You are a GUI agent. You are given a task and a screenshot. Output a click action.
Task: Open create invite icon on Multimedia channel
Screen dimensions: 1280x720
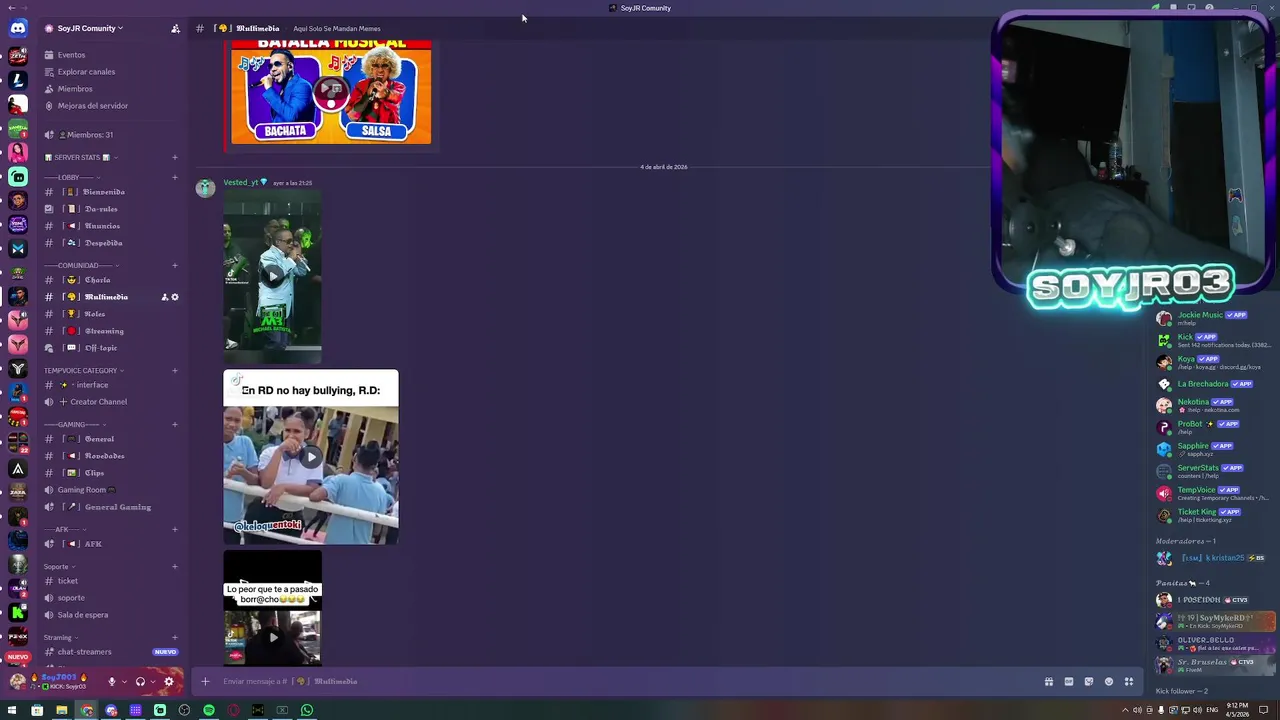165,297
